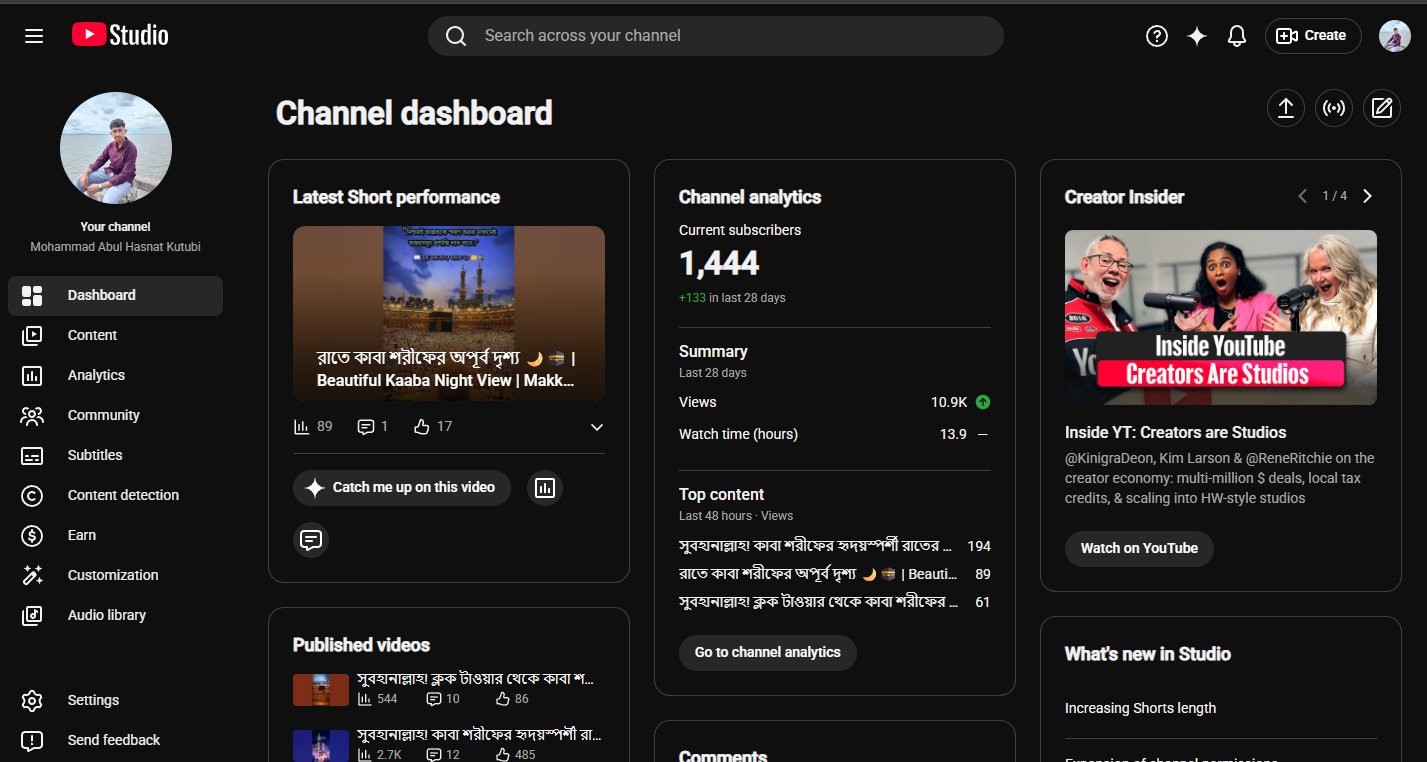Open Community in the sidebar
Screen dimensions: 1427x762
tap(115, 416)
